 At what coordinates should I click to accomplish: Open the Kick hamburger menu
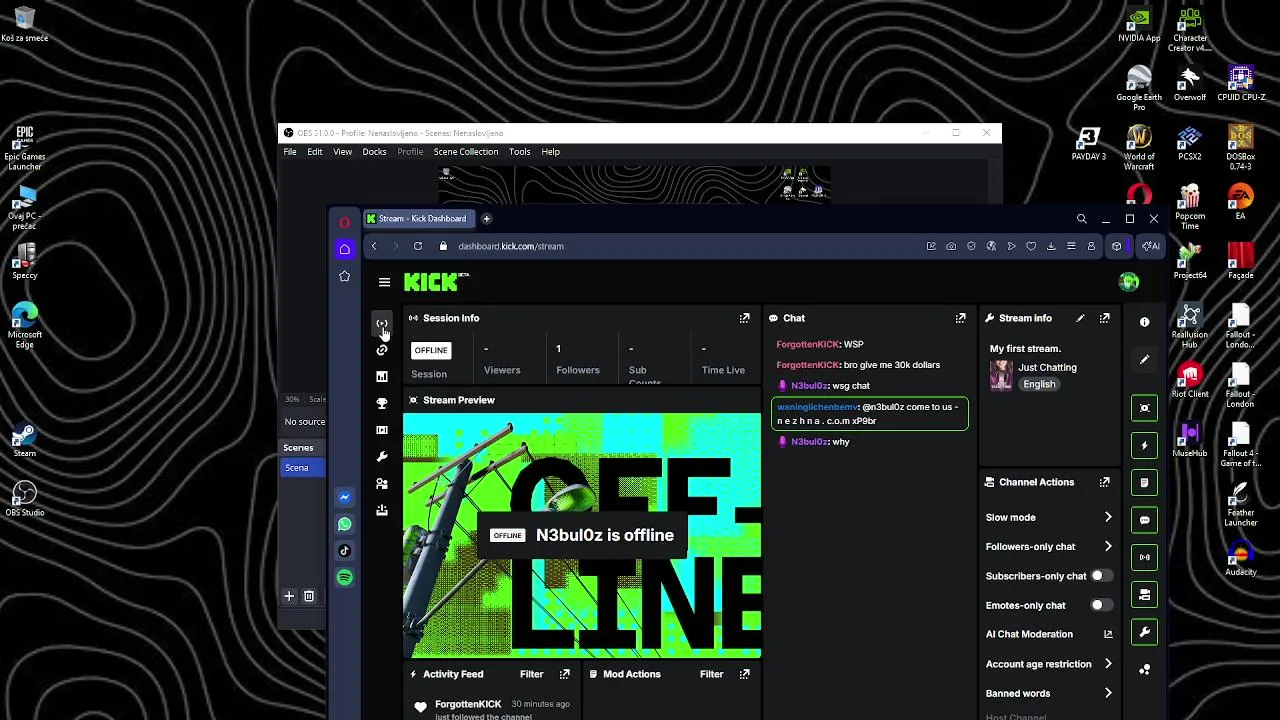(384, 283)
